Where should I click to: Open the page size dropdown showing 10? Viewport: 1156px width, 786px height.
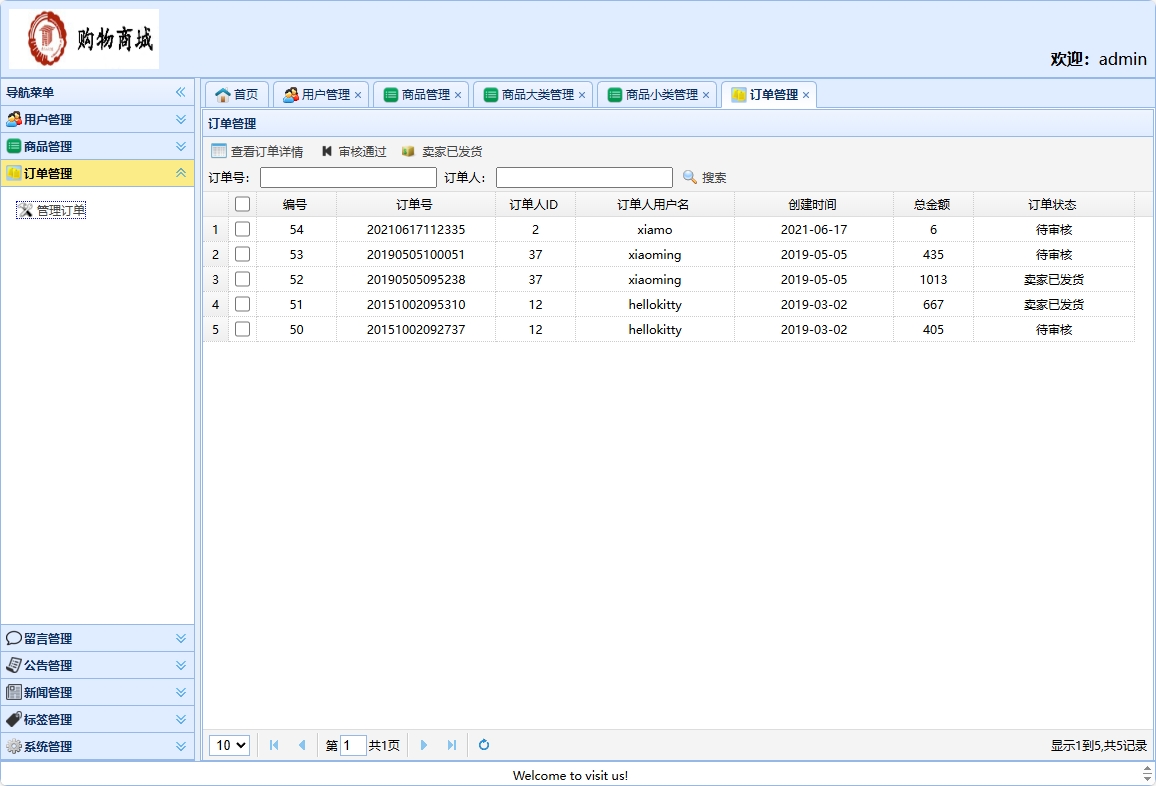[229, 745]
